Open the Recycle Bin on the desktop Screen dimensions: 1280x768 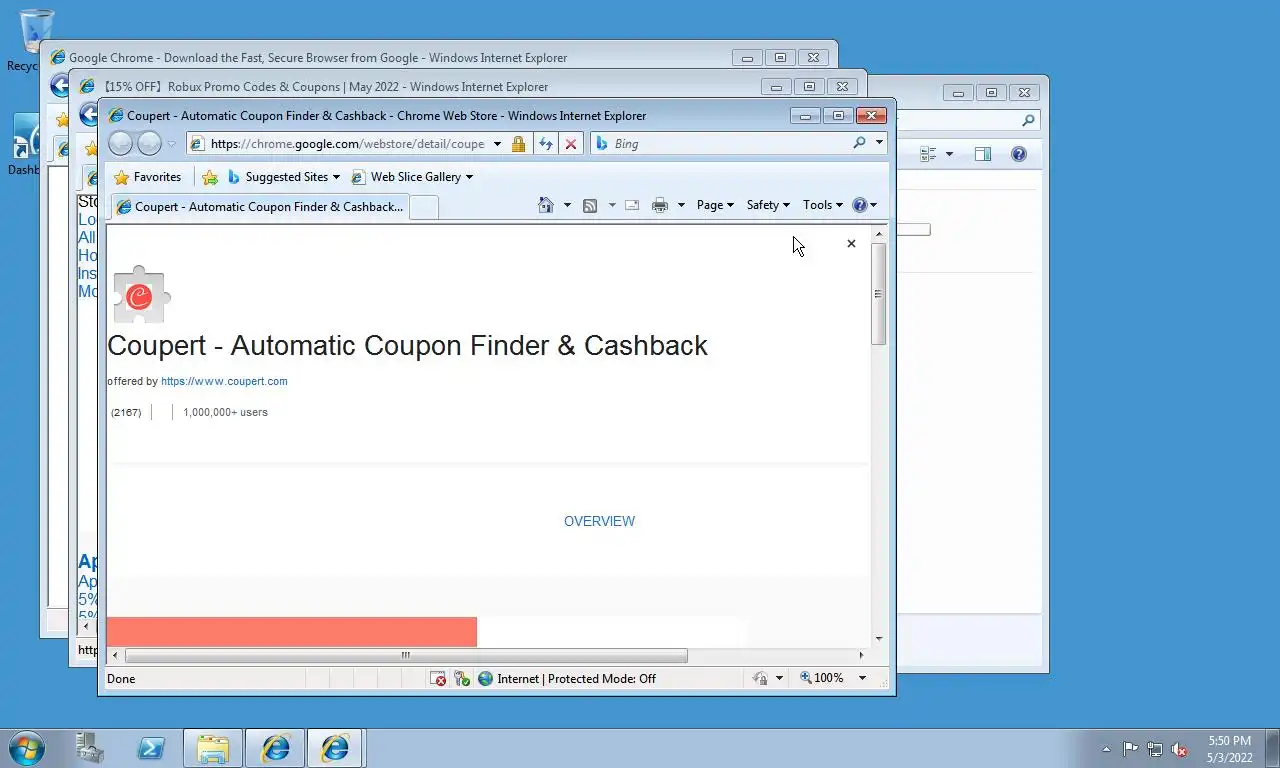coord(36,40)
